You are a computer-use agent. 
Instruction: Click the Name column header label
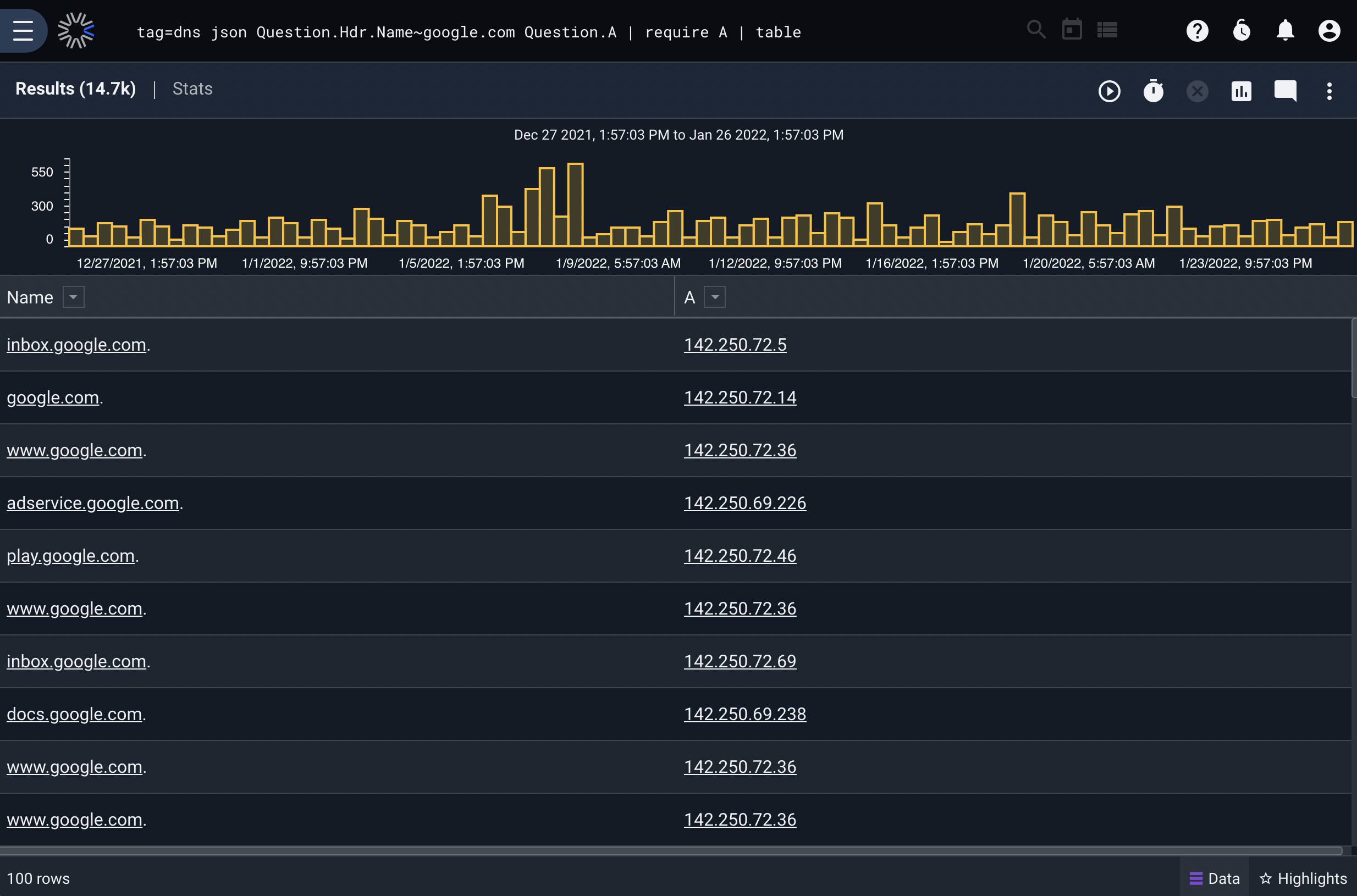click(30, 297)
